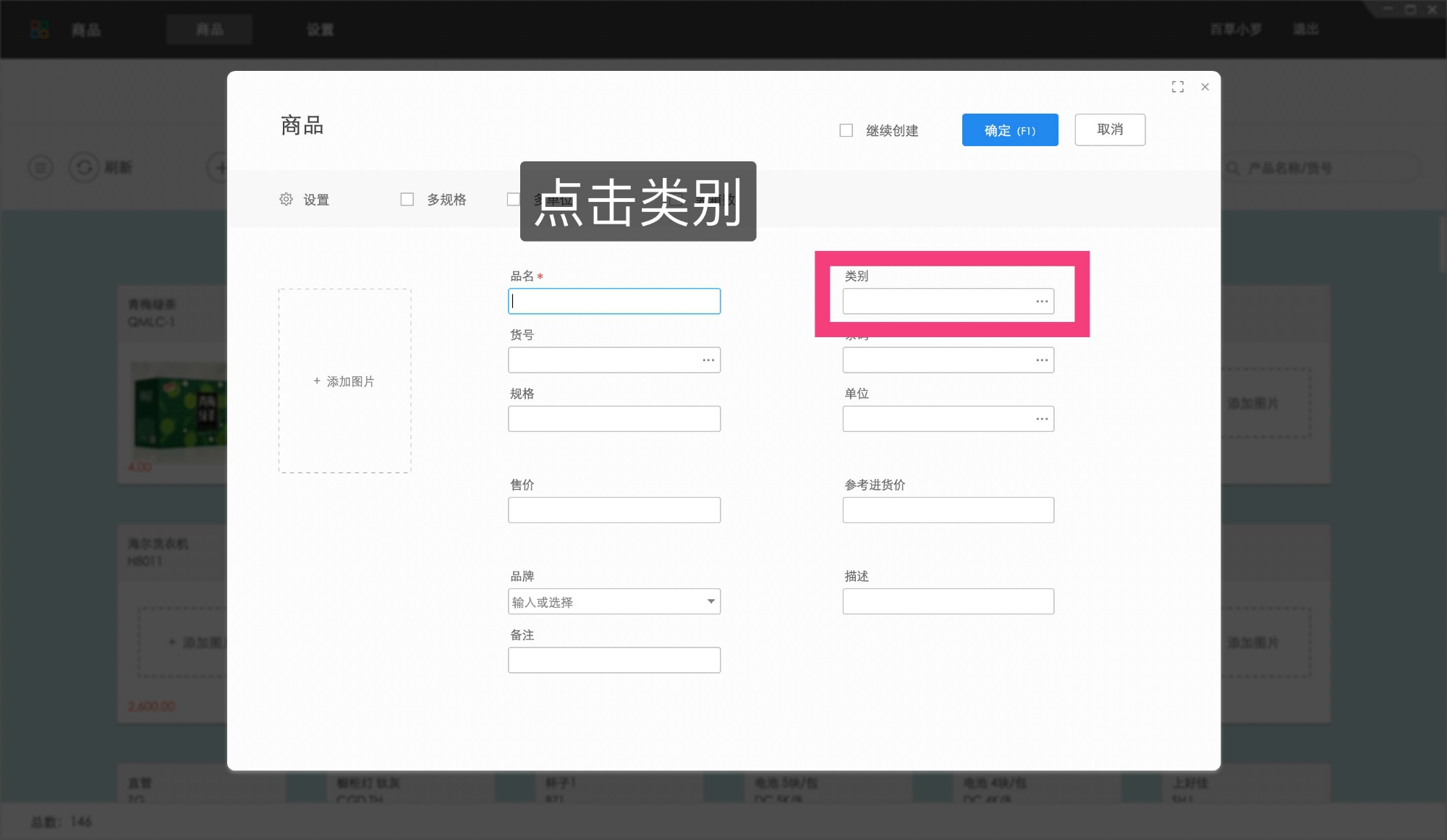Click inside the 品名 input field
Image resolution: width=1447 pixels, height=840 pixels.
[x=614, y=301]
